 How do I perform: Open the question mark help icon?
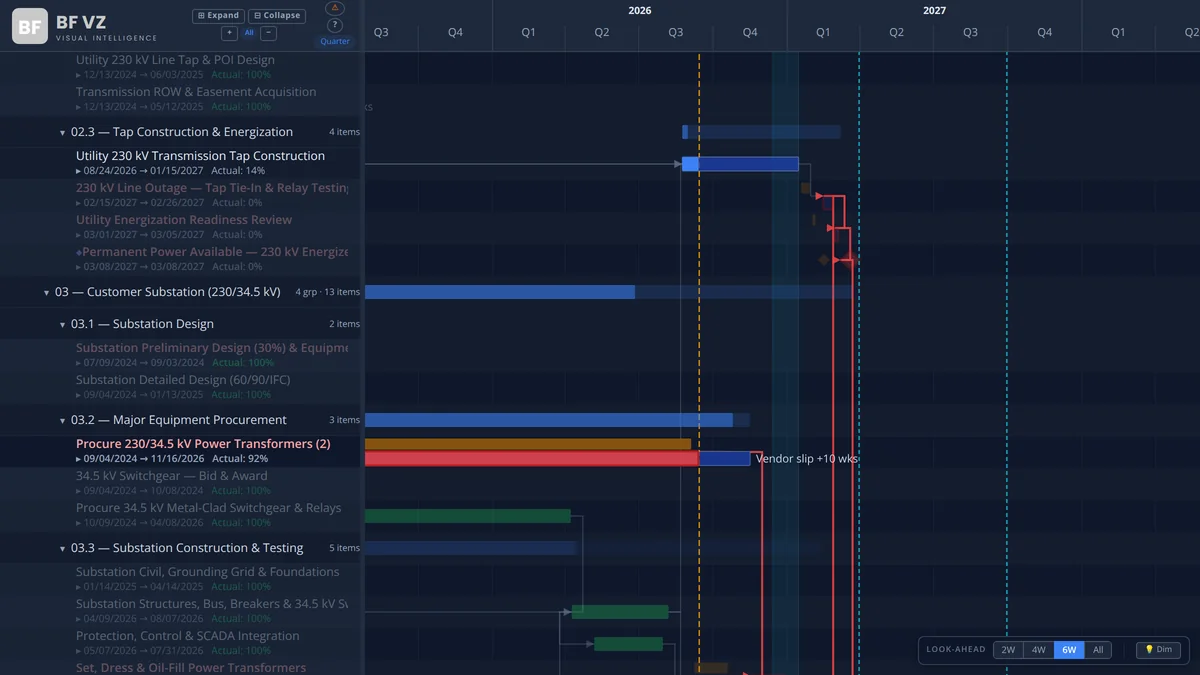(x=335, y=25)
